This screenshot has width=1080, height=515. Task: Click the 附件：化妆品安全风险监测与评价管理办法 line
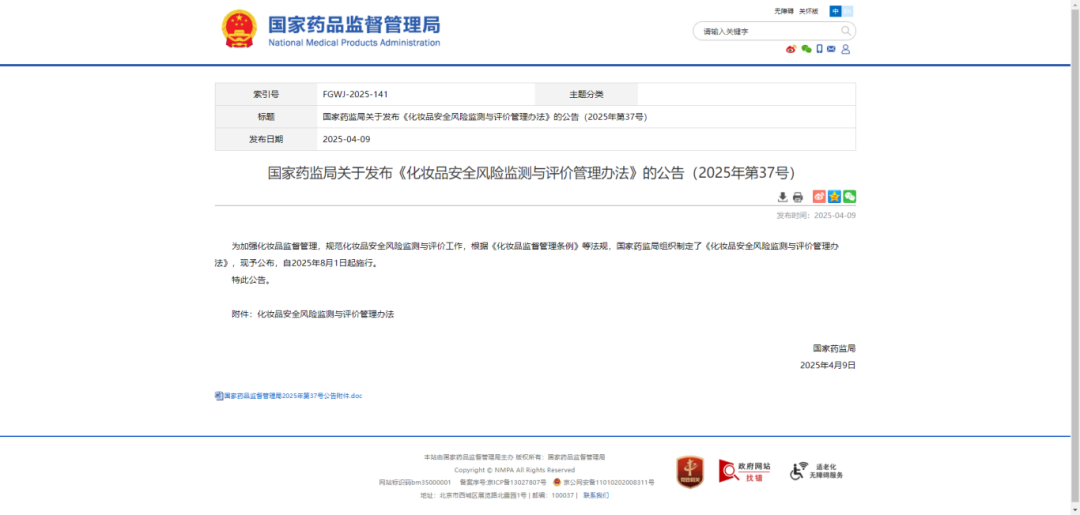(x=313, y=314)
